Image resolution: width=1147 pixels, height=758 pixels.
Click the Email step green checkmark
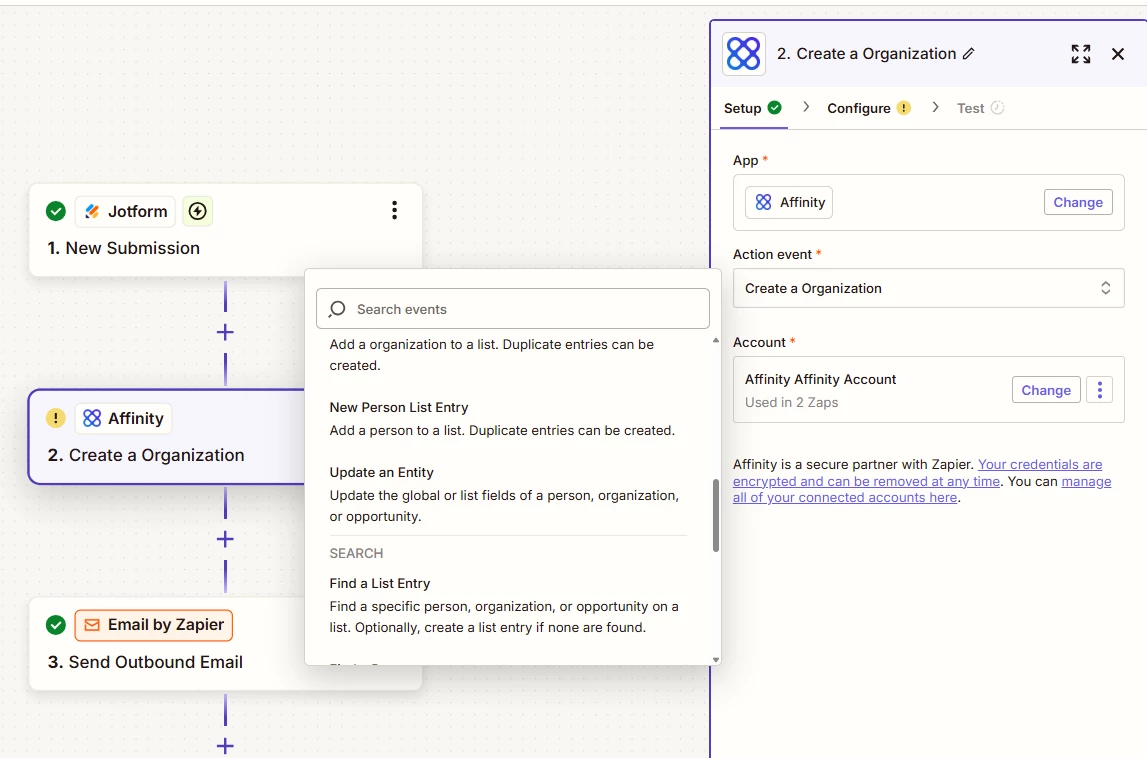[56, 625]
